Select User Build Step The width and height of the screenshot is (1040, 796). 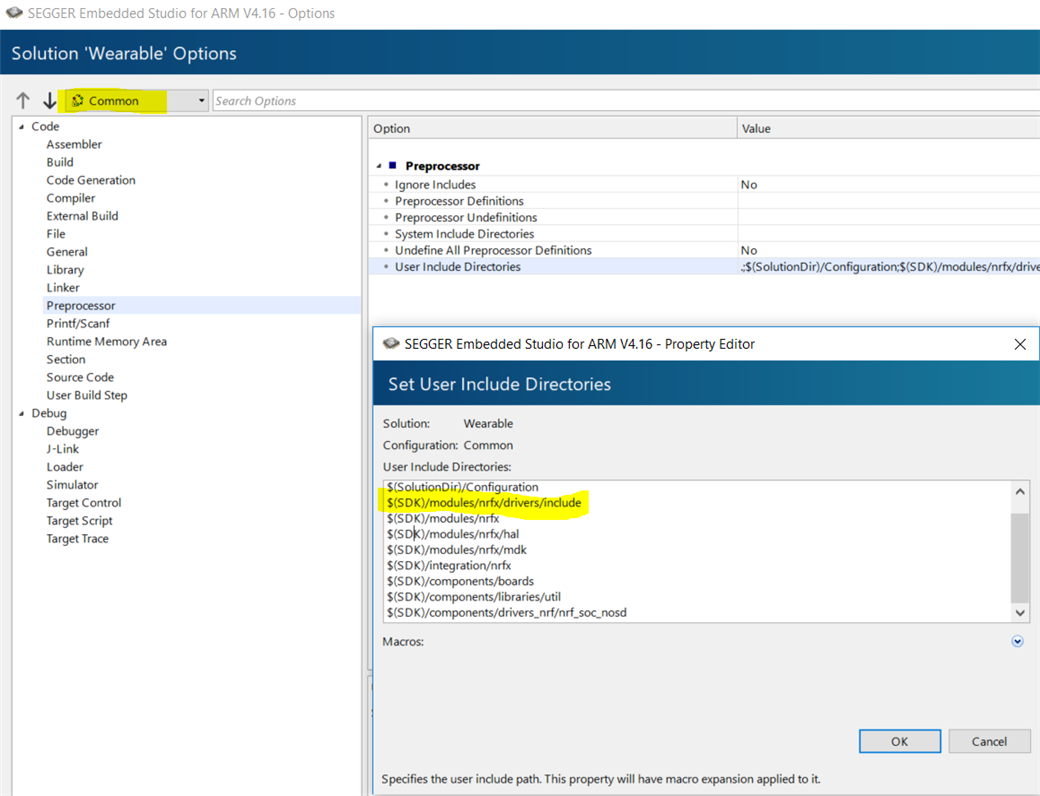coord(87,395)
